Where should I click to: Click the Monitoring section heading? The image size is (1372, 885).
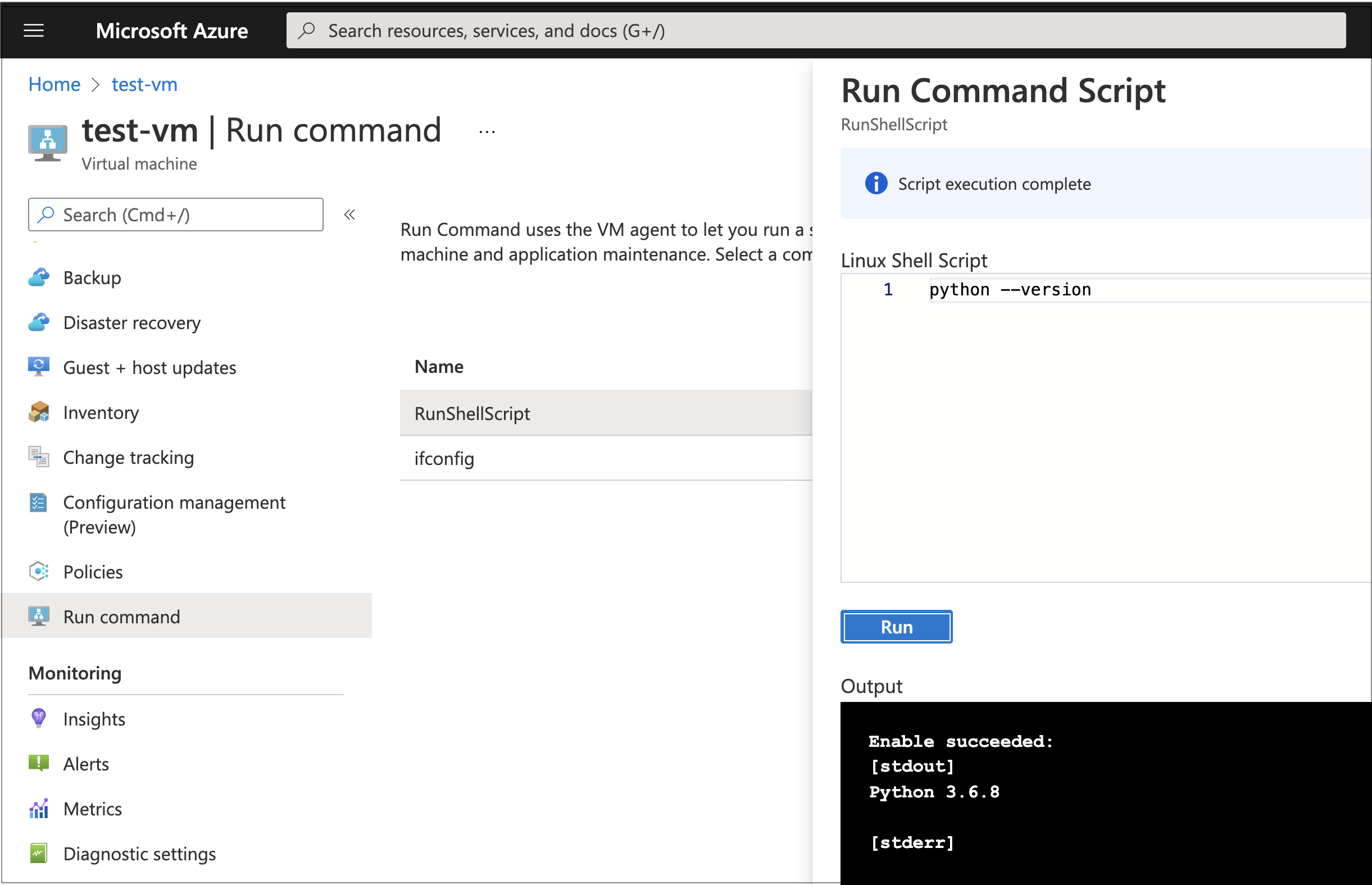coord(75,673)
